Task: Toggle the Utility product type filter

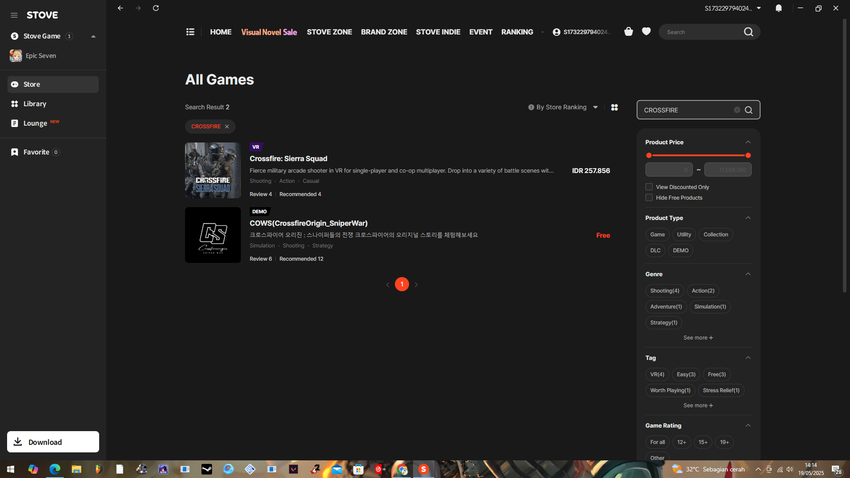Action: [684, 235]
